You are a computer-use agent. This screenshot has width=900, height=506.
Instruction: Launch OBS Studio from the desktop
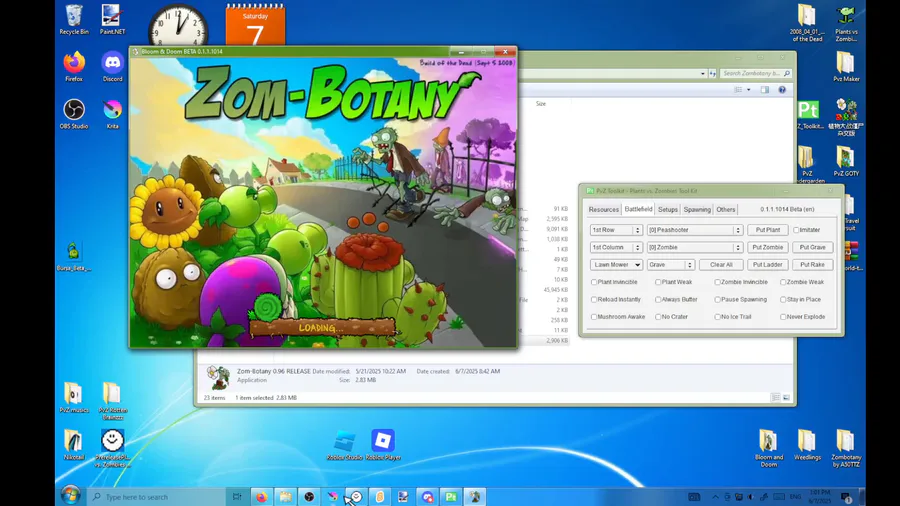[74, 114]
